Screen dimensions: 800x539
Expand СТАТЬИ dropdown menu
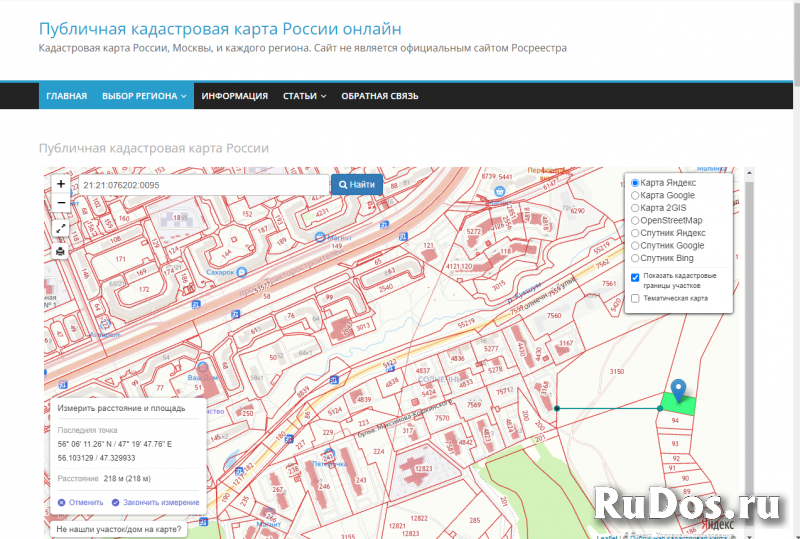click(x=305, y=96)
